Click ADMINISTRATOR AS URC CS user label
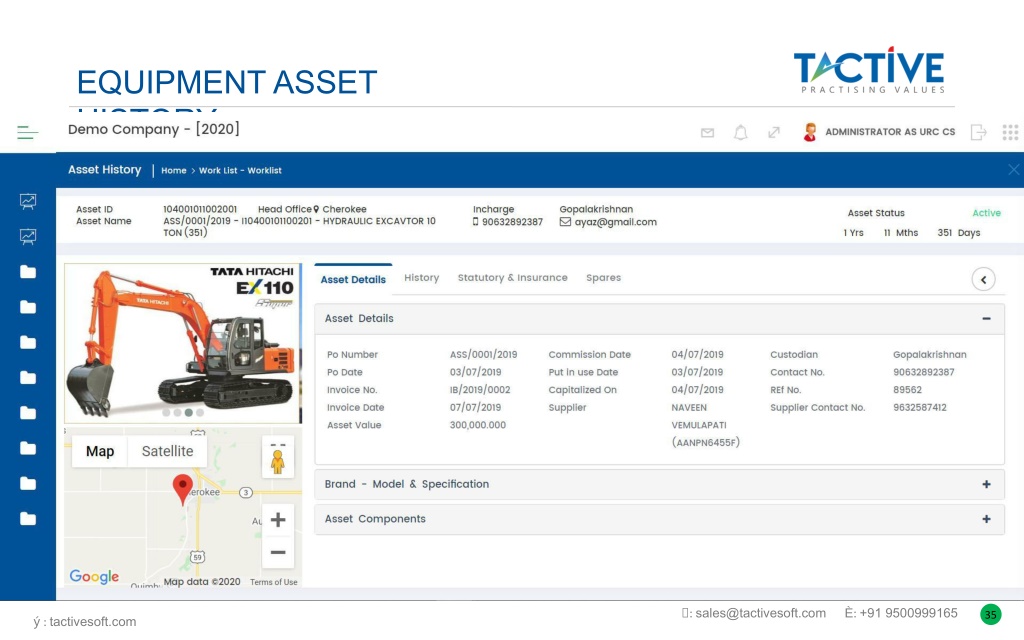 [x=890, y=132]
